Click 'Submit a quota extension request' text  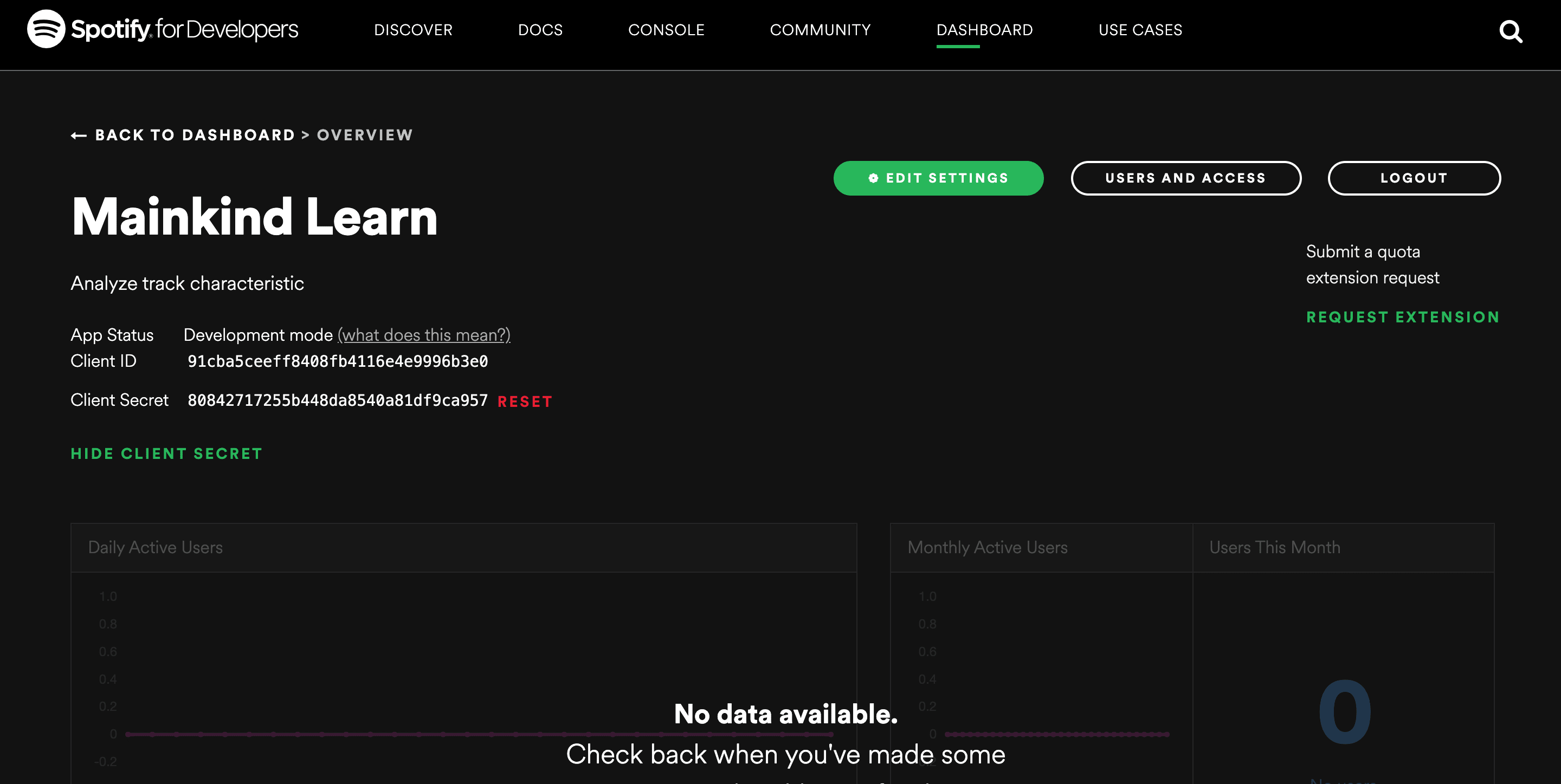tap(1372, 265)
